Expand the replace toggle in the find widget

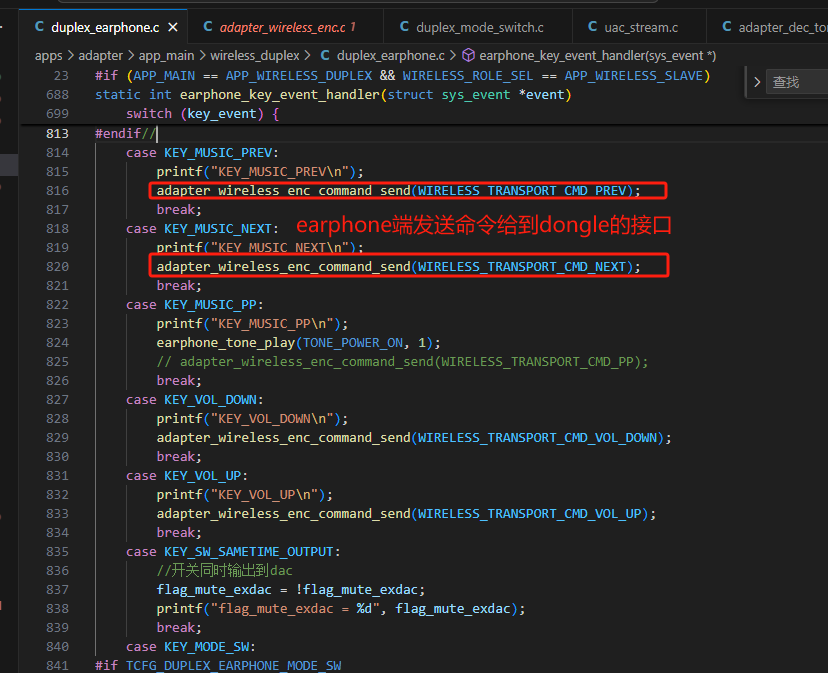pyautogui.click(x=757, y=82)
